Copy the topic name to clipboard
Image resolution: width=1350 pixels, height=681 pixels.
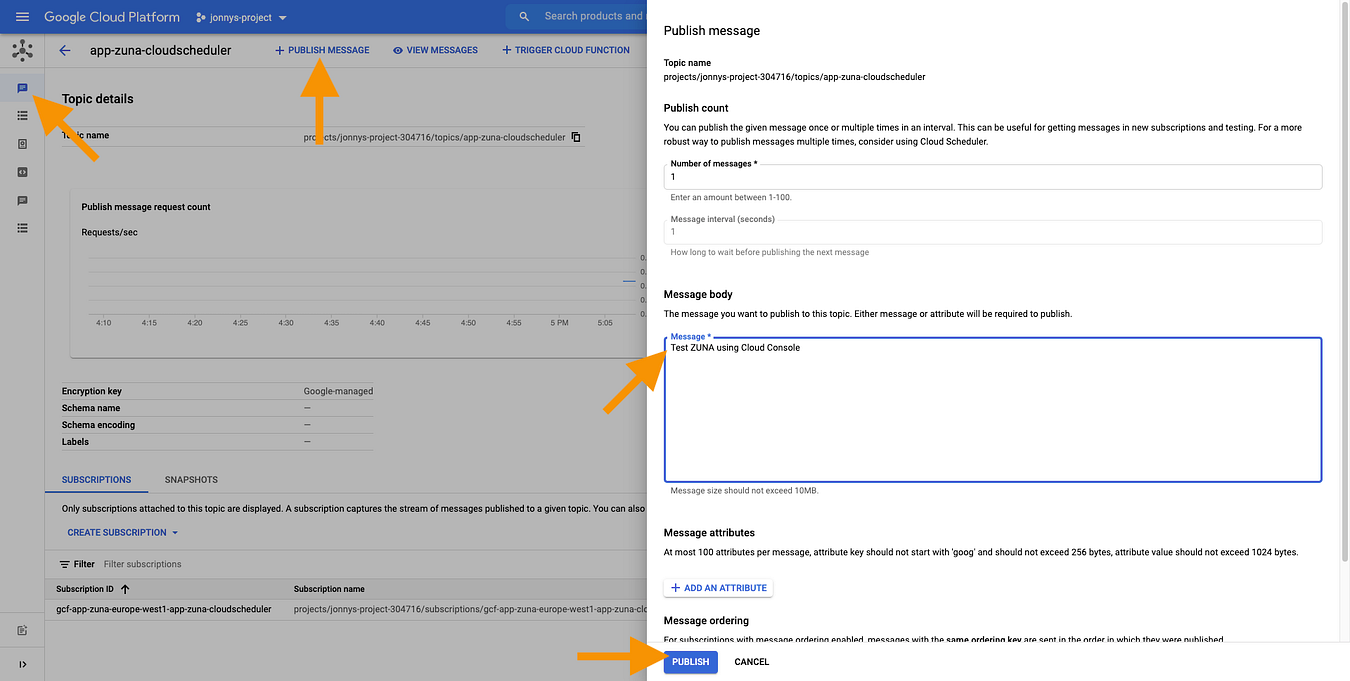point(576,137)
